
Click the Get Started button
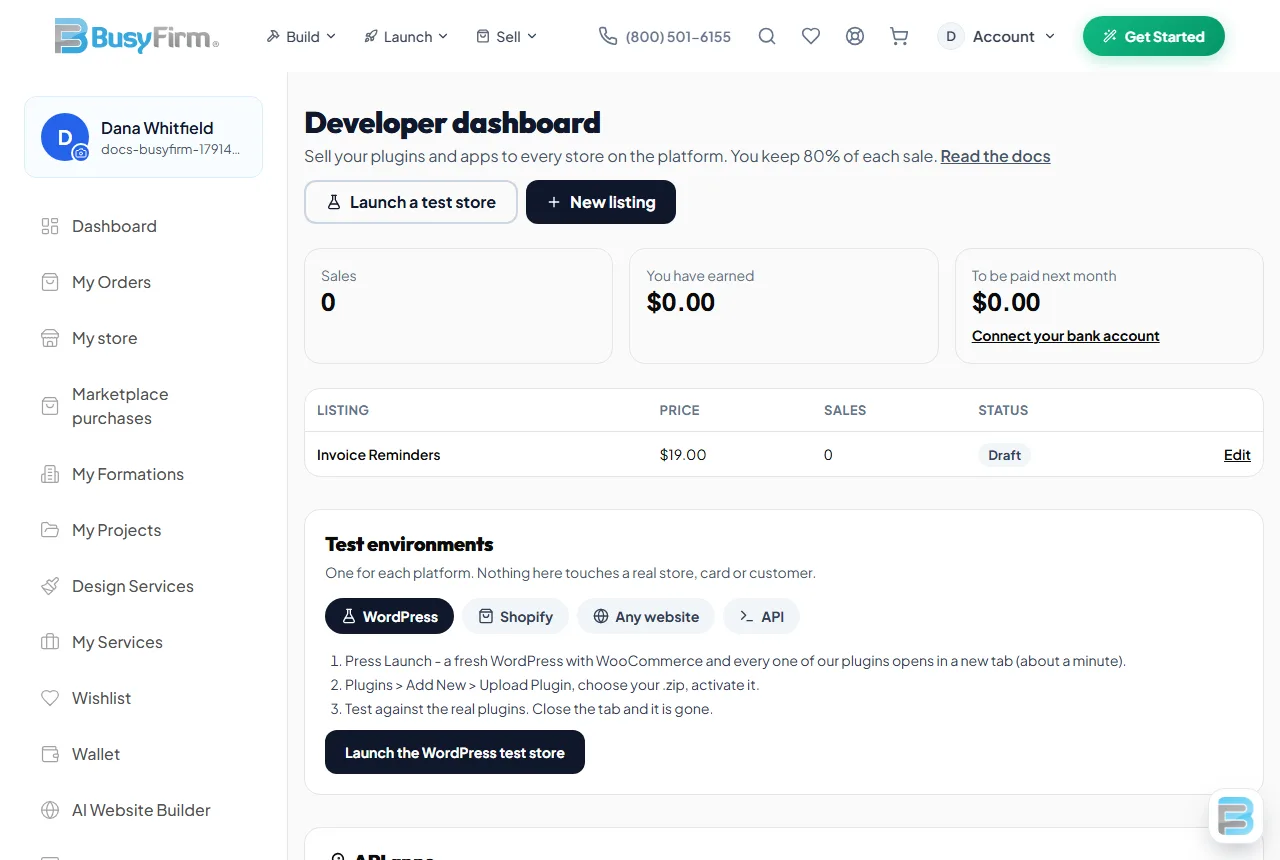coord(1153,36)
